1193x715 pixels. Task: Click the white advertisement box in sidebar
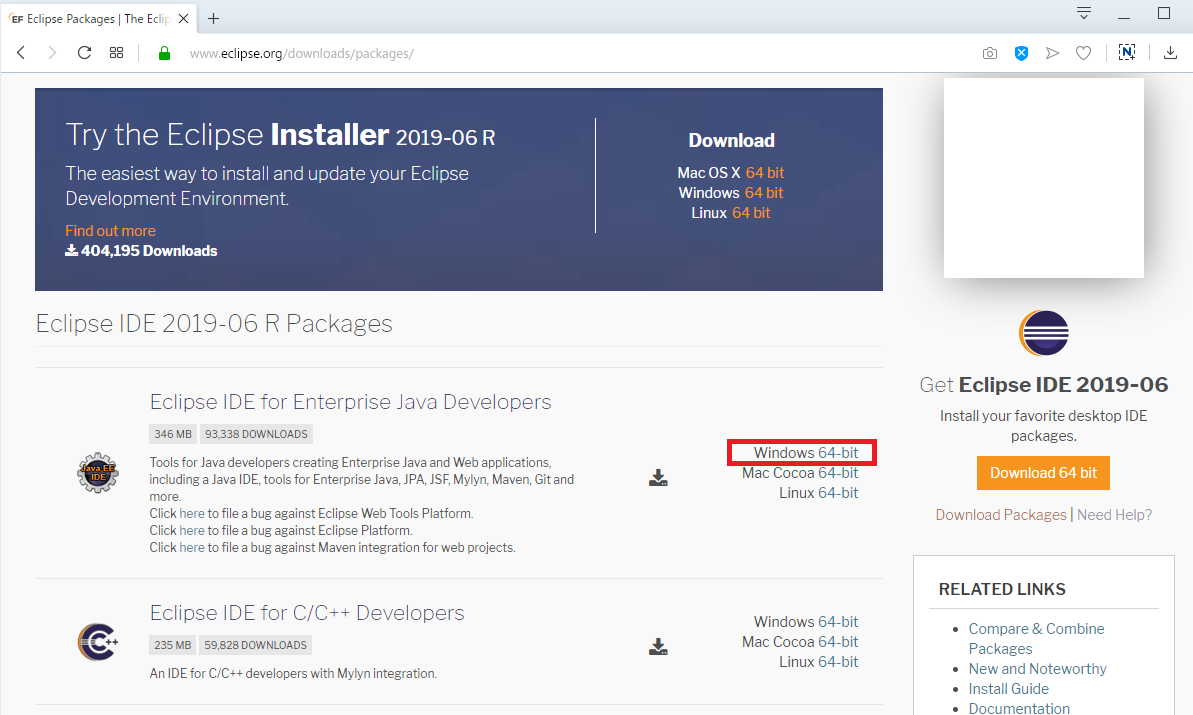coord(1044,178)
